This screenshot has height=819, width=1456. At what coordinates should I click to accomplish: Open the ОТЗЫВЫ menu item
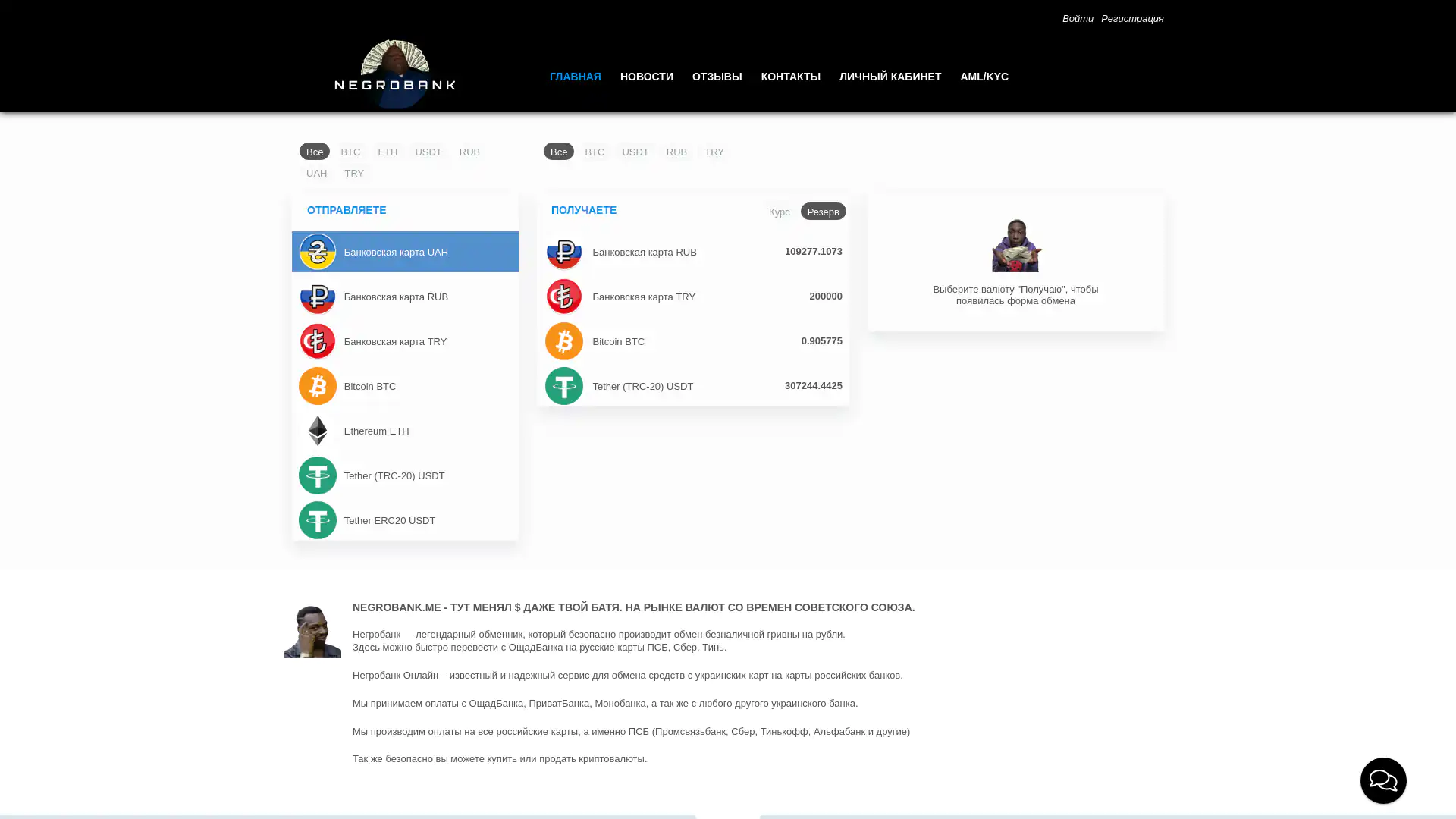point(717,77)
